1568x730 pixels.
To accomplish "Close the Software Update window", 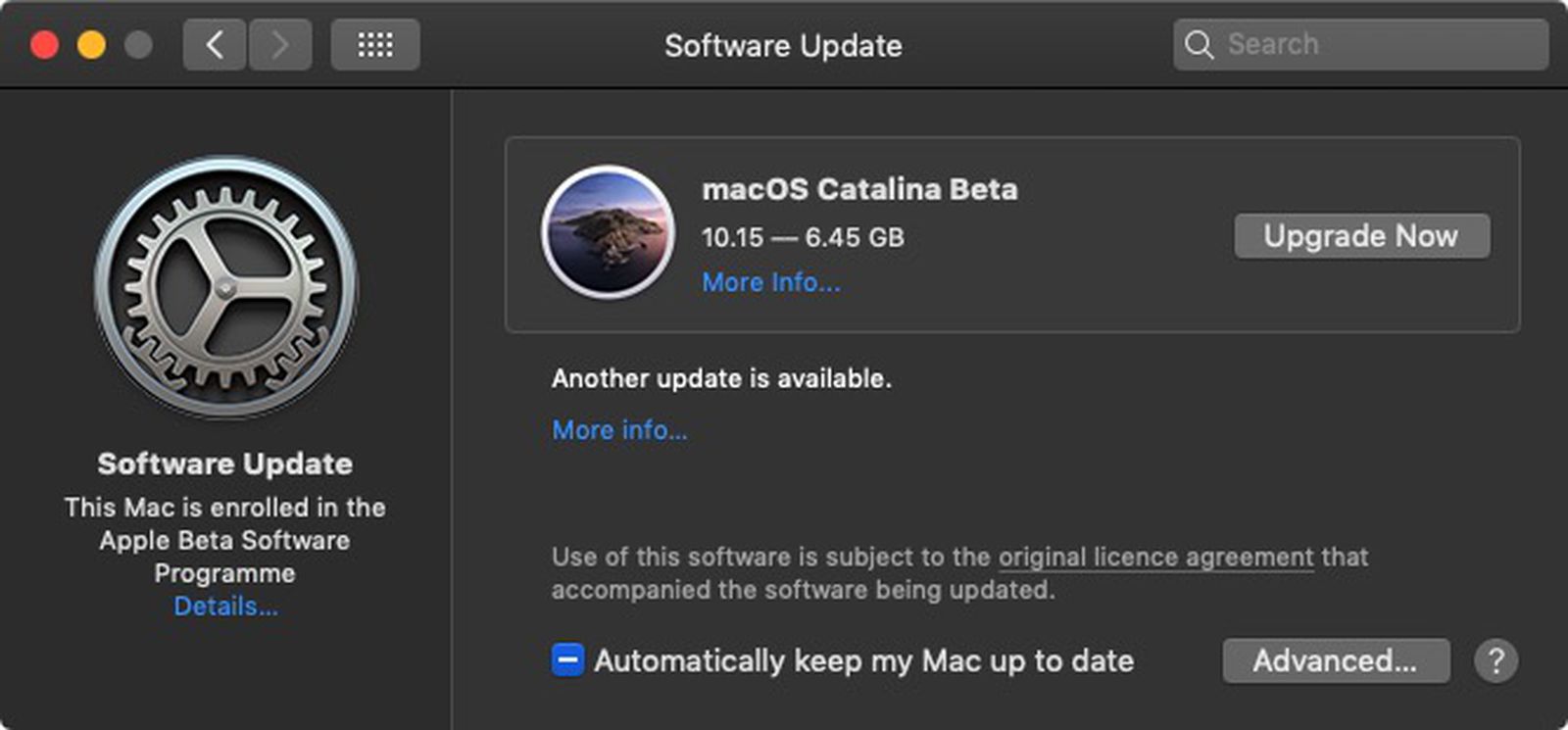I will [x=44, y=45].
